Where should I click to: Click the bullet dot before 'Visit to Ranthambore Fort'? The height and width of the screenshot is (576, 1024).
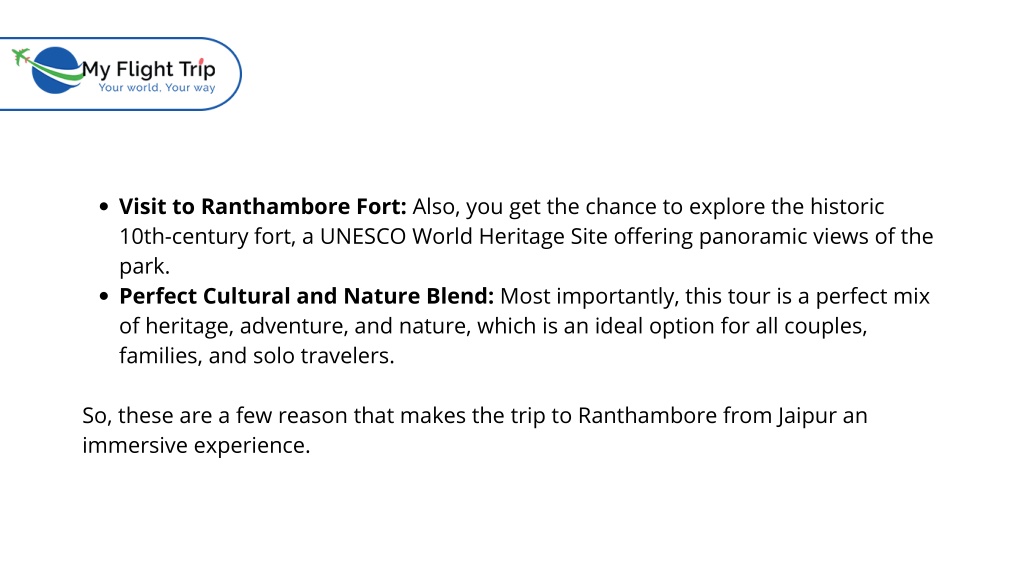(104, 207)
